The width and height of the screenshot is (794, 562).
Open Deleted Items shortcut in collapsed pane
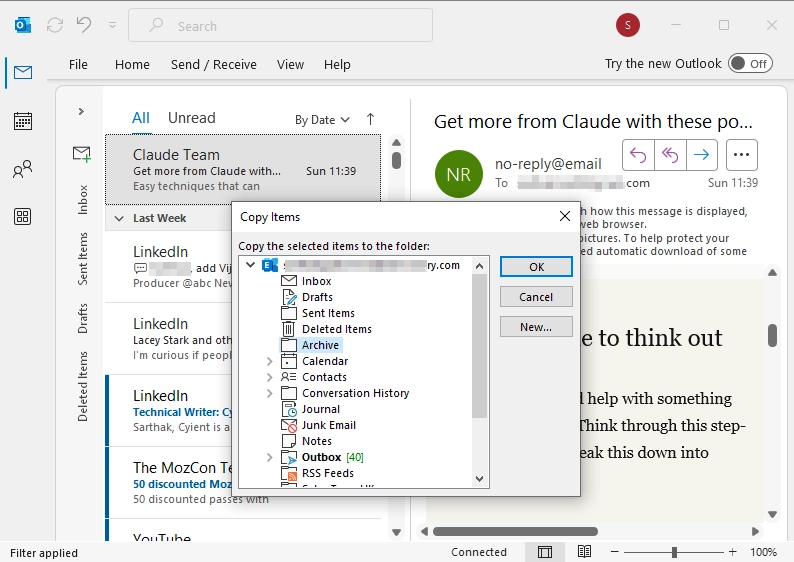click(83, 386)
